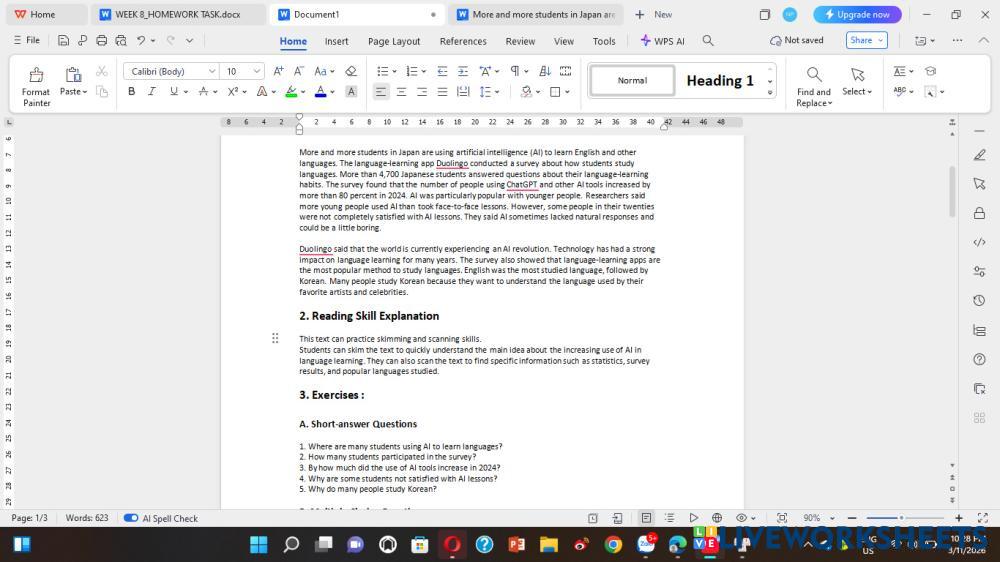Click the Upgrade now button
This screenshot has width=1000, height=562.
click(x=857, y=15)
